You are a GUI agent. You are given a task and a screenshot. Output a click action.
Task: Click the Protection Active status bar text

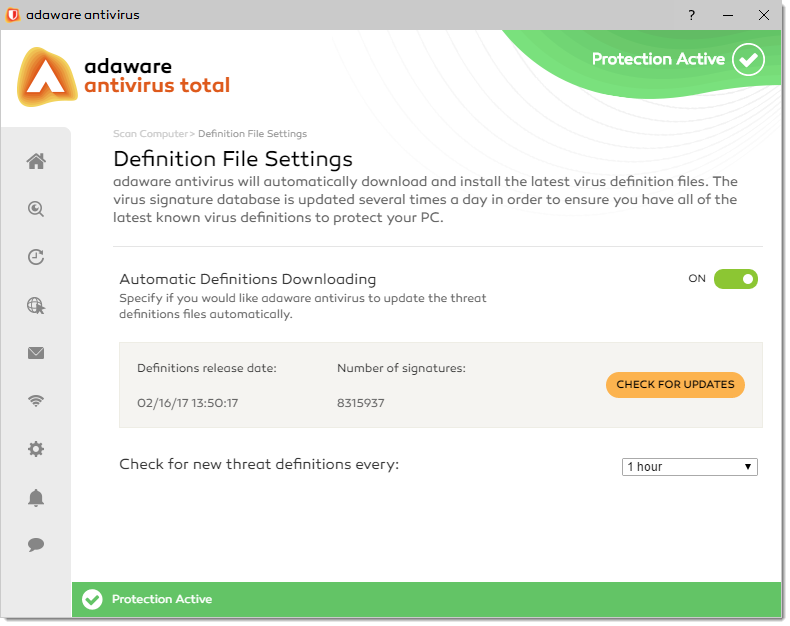click(162, 599)
